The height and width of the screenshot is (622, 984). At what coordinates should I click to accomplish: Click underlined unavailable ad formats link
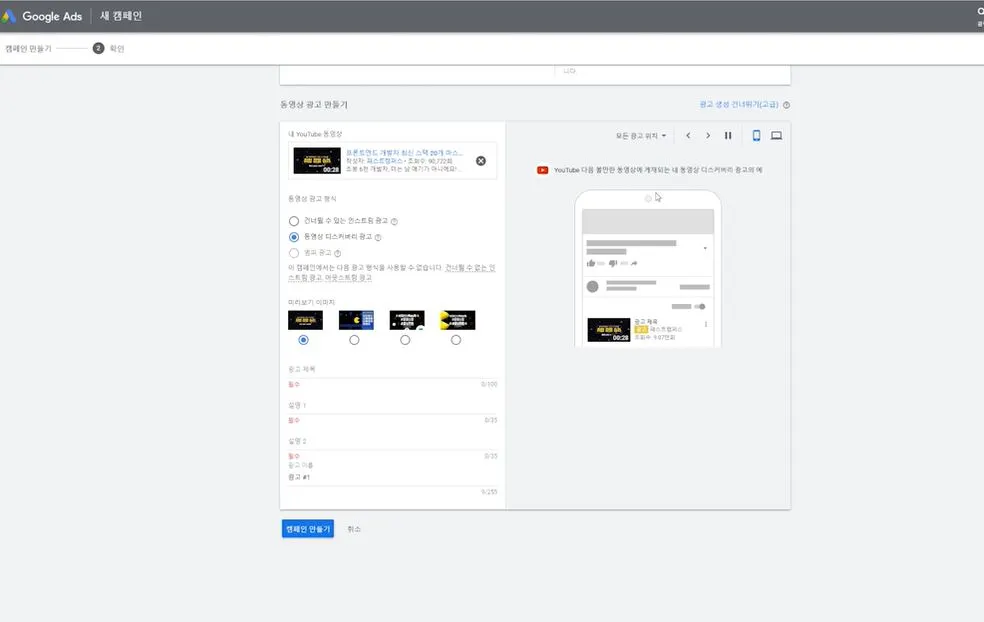tap(392, 272)
